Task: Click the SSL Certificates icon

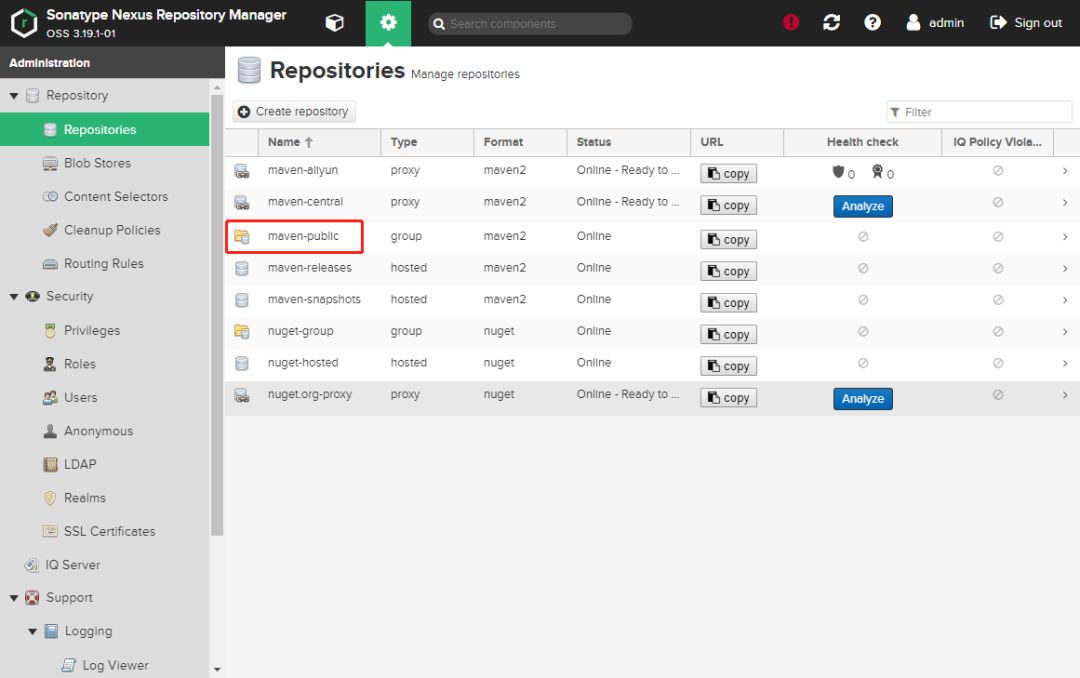Action: (50, 531)
